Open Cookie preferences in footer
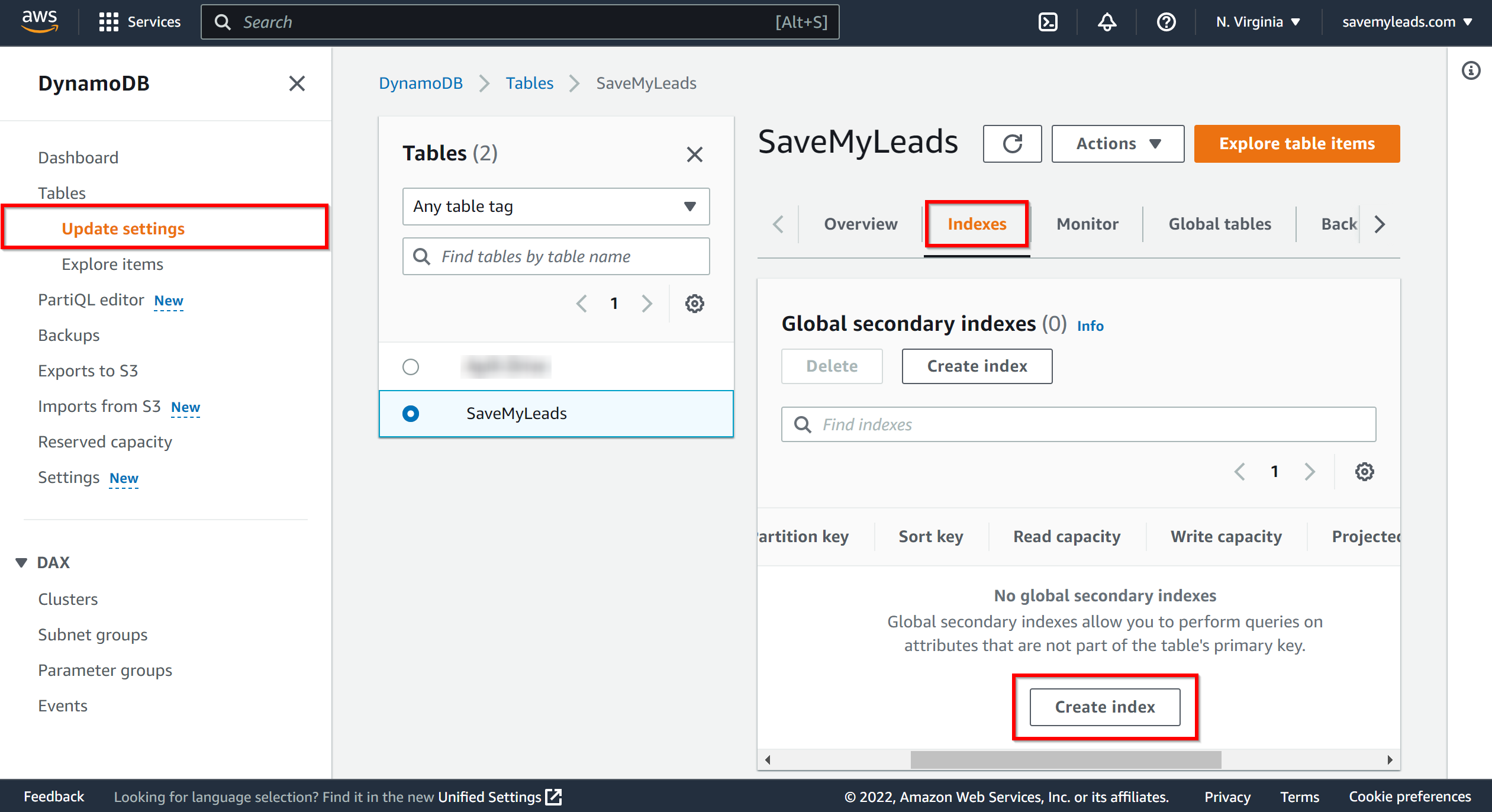 coord(1410,797)
